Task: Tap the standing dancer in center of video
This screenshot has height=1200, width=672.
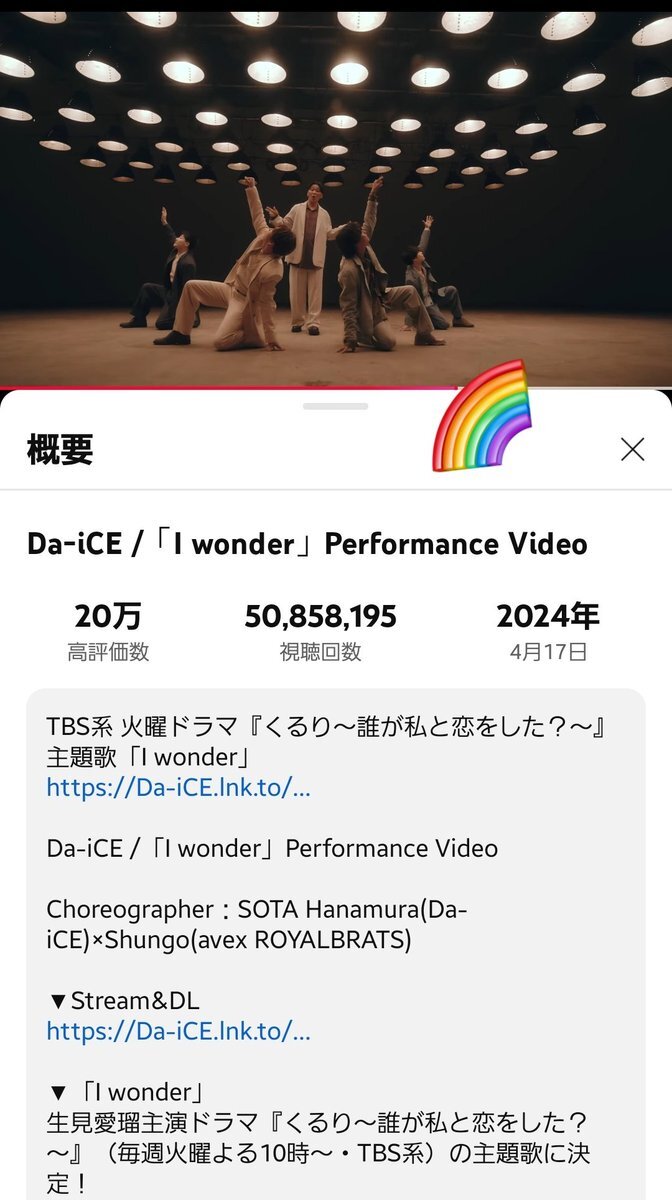Action: pyautogui.click(x=306, y=265)
